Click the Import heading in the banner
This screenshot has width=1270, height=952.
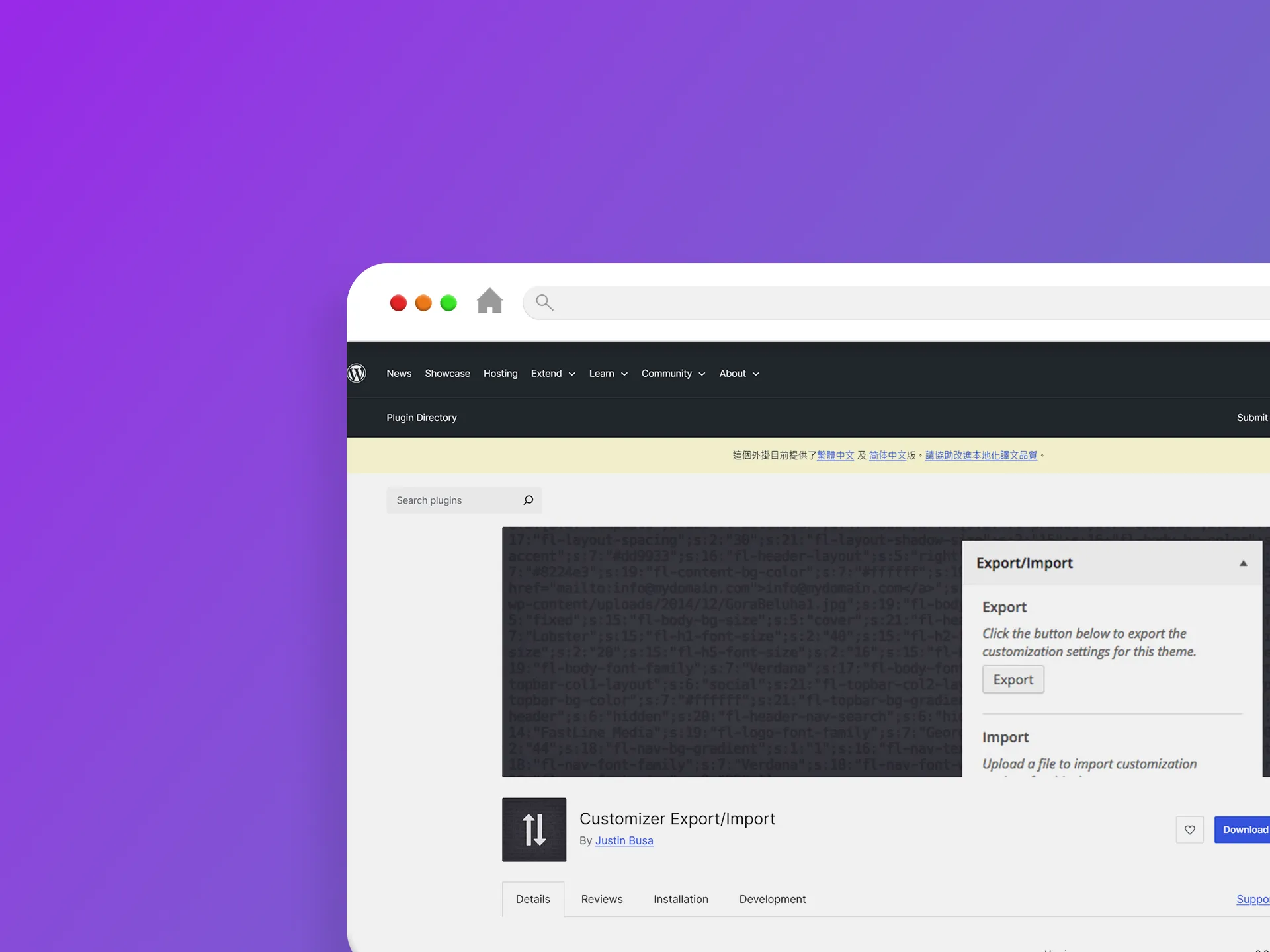[x=1005, y=737]
